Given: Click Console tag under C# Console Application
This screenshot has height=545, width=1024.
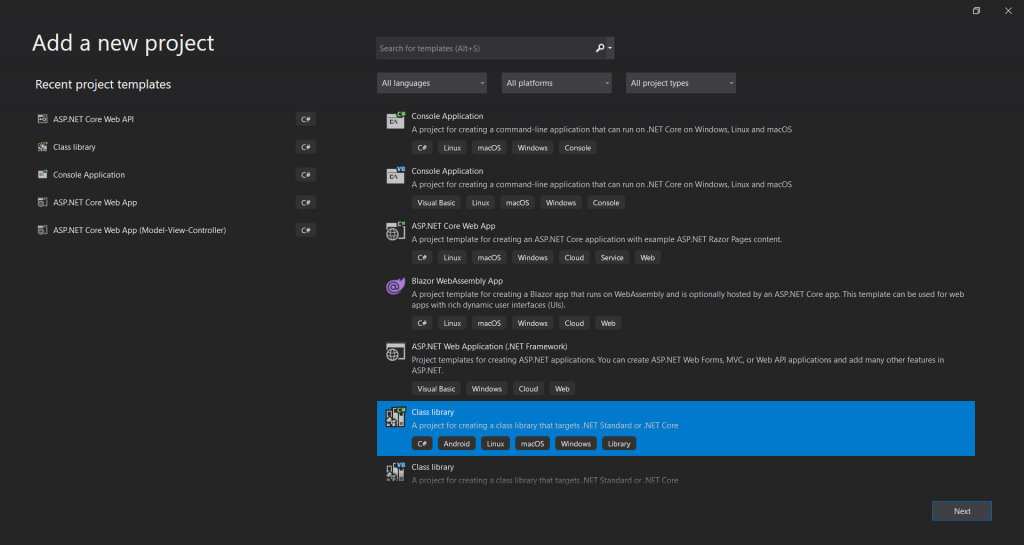Looking at the screenshot, I should pyautogui.click(x=578, y=148).
